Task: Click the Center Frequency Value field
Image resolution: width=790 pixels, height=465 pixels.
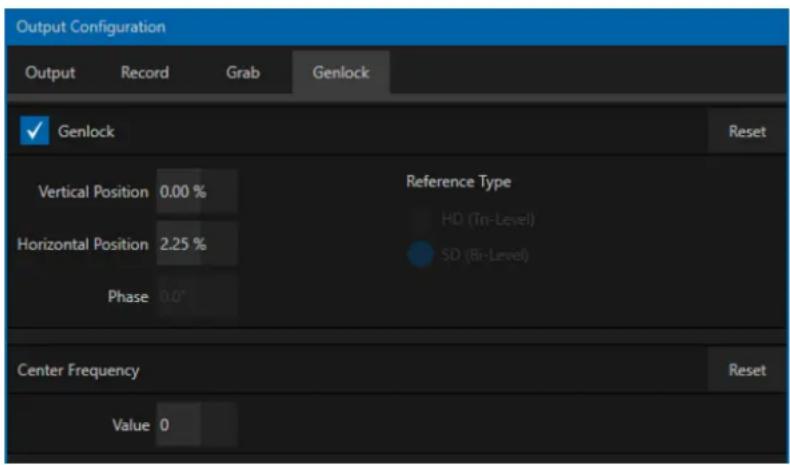Action: [196, 425]
